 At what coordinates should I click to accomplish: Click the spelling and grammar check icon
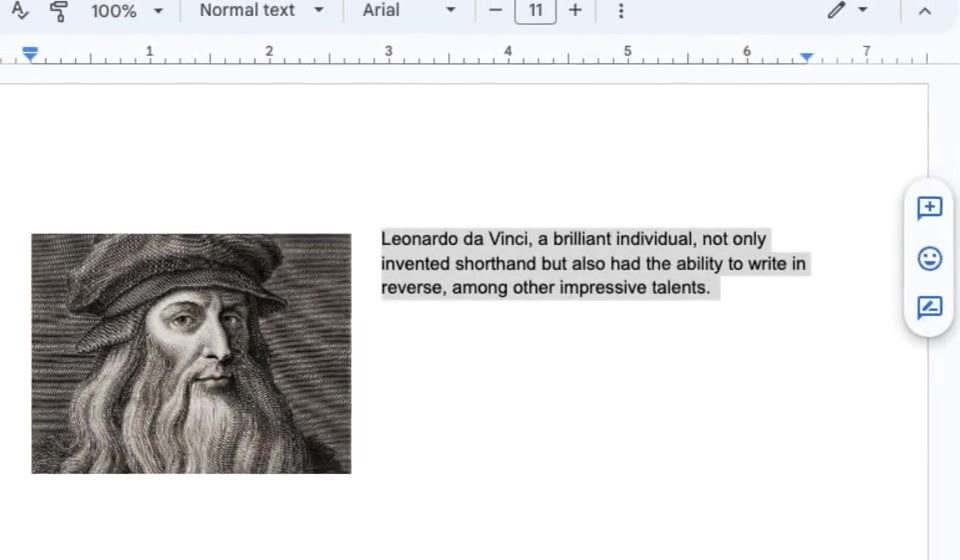pyautogui.click(x=19, y=10)
